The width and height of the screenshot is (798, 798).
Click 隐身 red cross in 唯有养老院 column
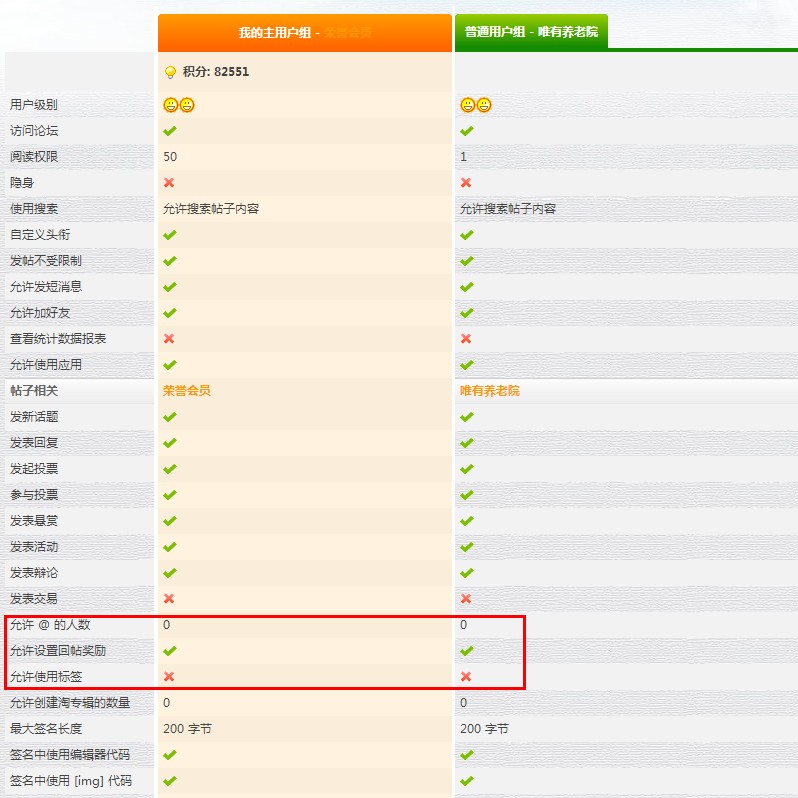466,183
